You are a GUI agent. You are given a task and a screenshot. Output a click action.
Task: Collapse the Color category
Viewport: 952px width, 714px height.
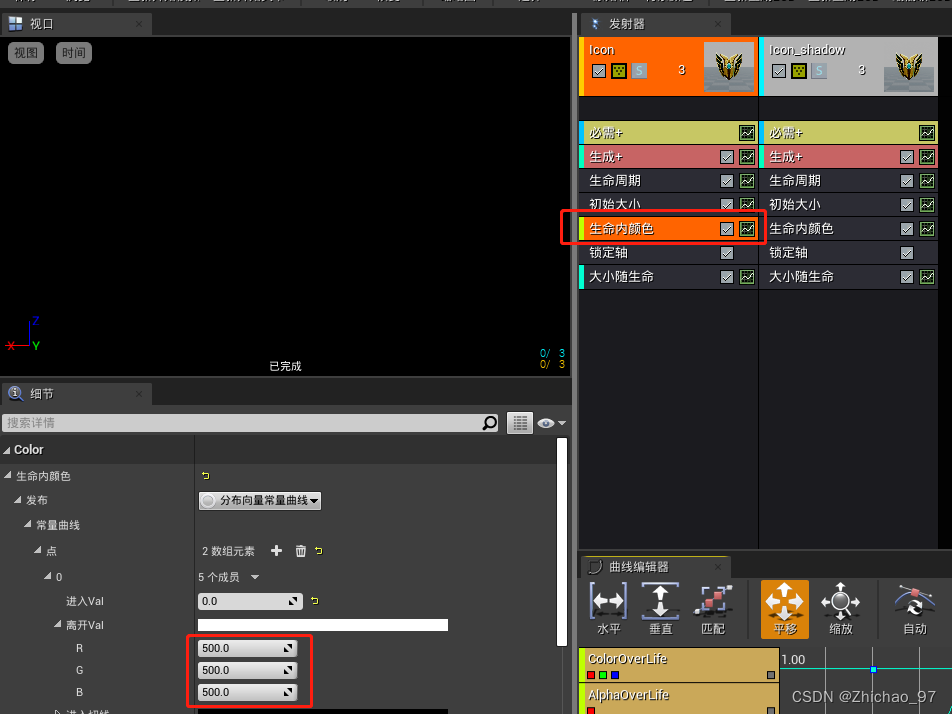pos(7,450)
